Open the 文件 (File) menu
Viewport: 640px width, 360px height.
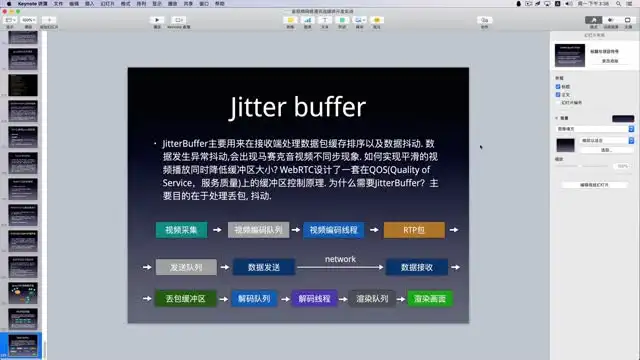pyautogui.click(x=58, y=3)
